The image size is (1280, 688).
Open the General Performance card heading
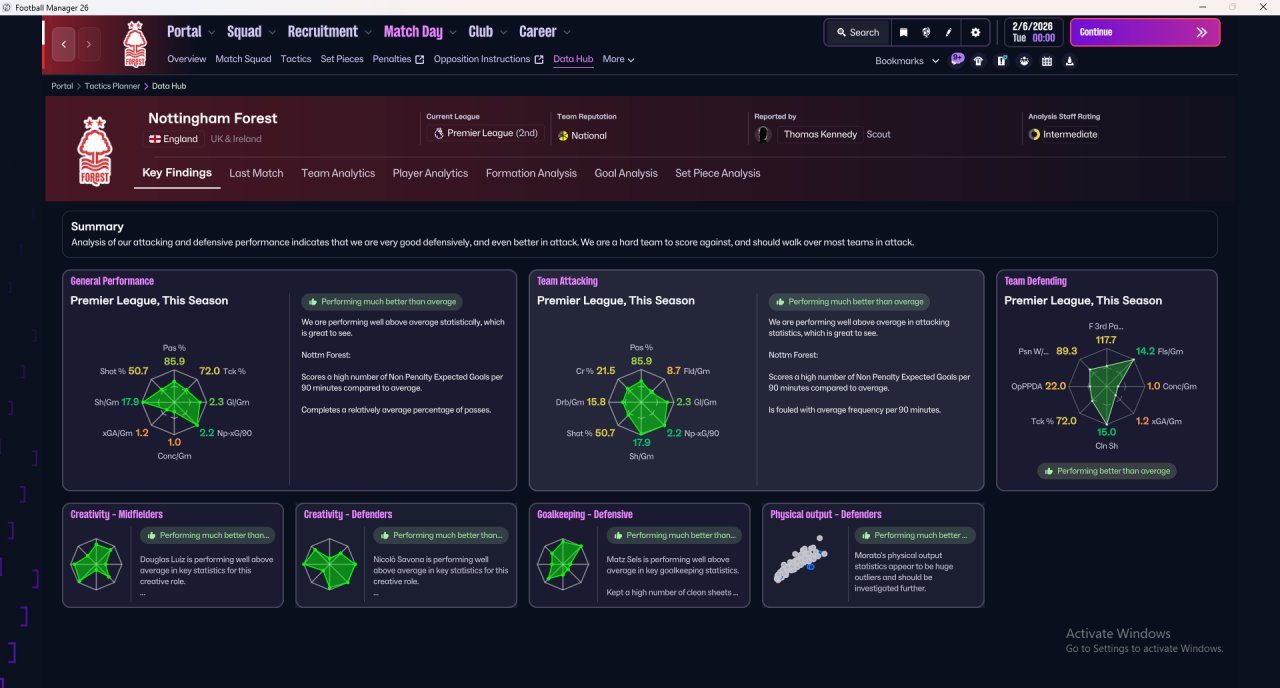(x=112, y=281)
